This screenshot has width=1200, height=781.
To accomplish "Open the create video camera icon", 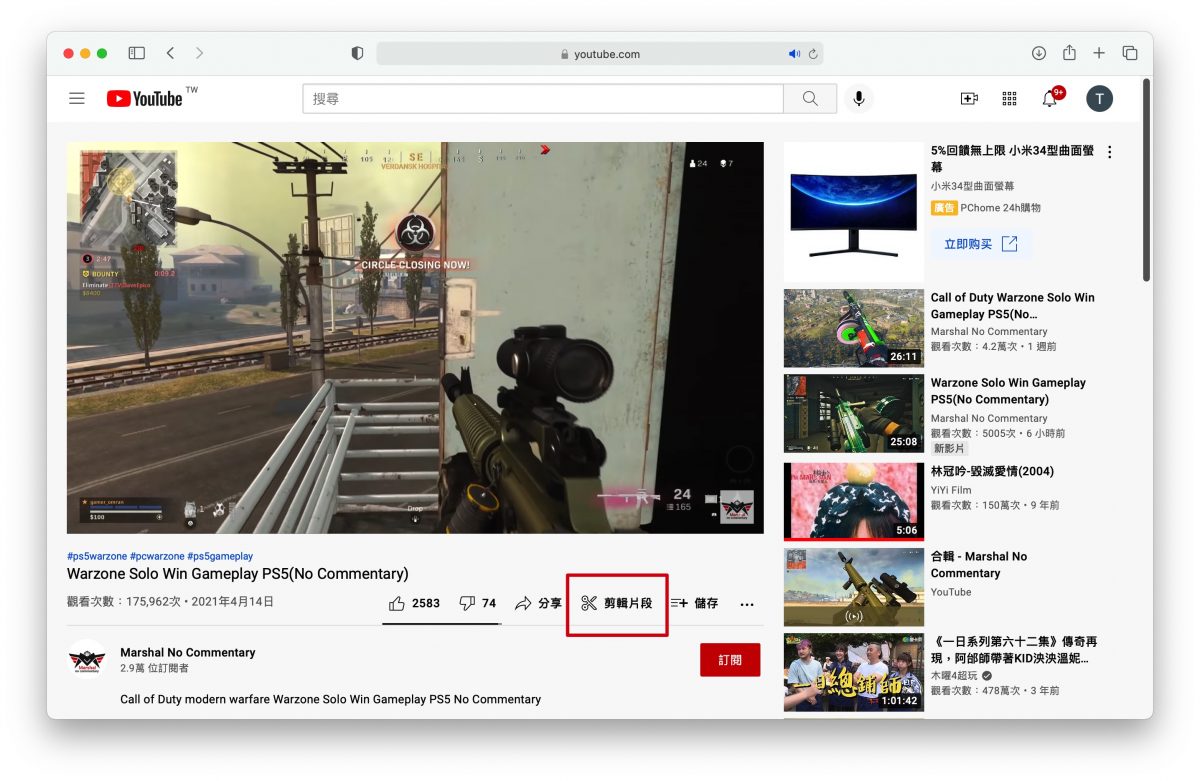I will 968,98.
